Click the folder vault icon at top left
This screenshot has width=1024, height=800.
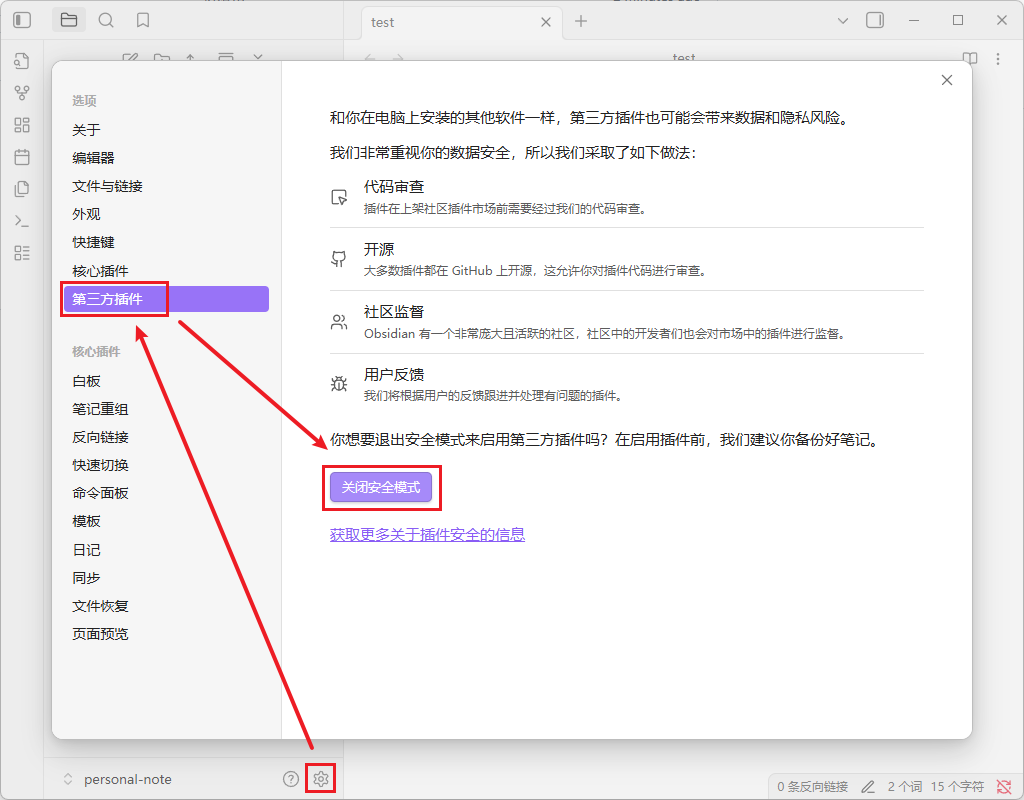pyautogui.click(x=68, y=19)
